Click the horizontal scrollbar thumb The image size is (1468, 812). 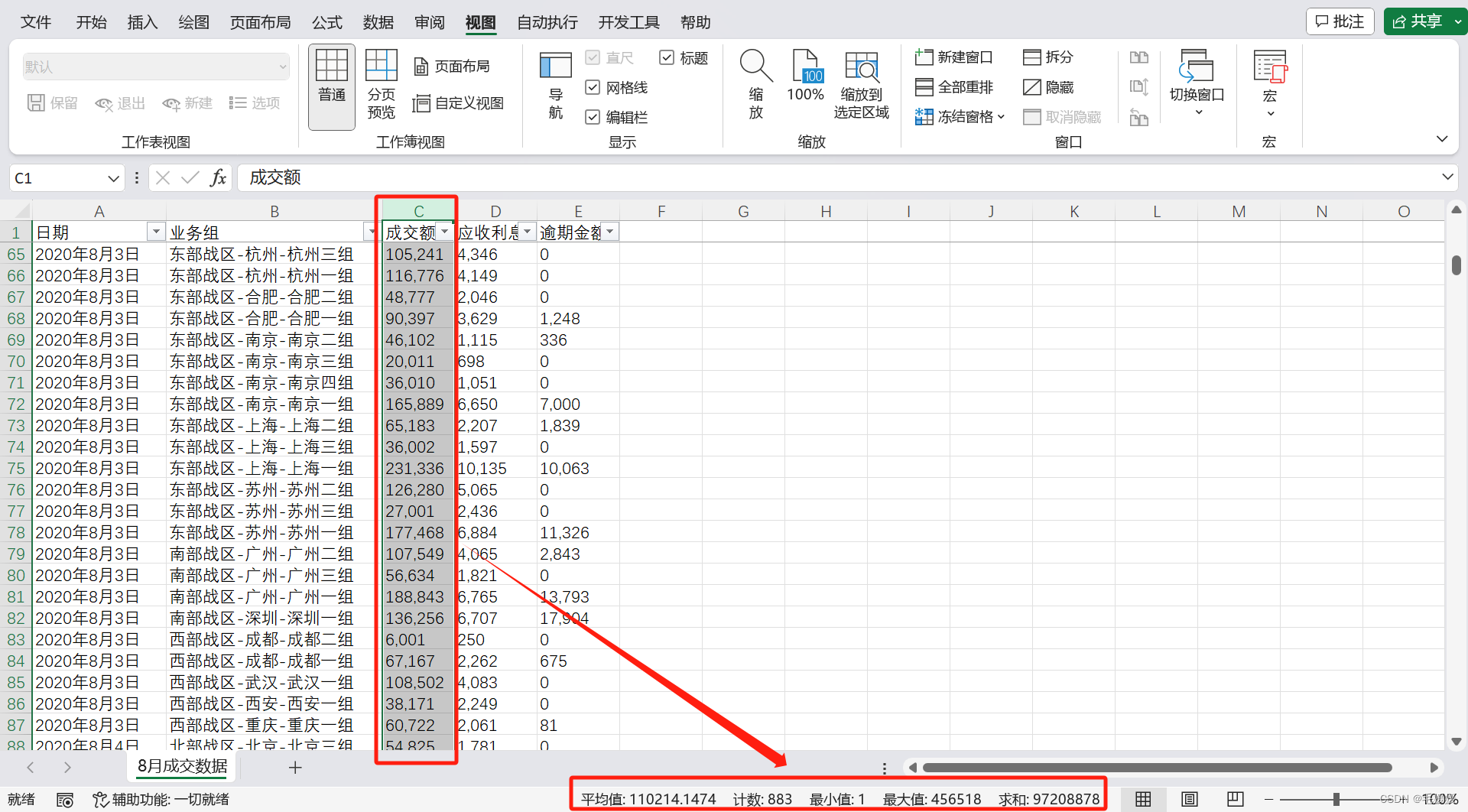1157,768
